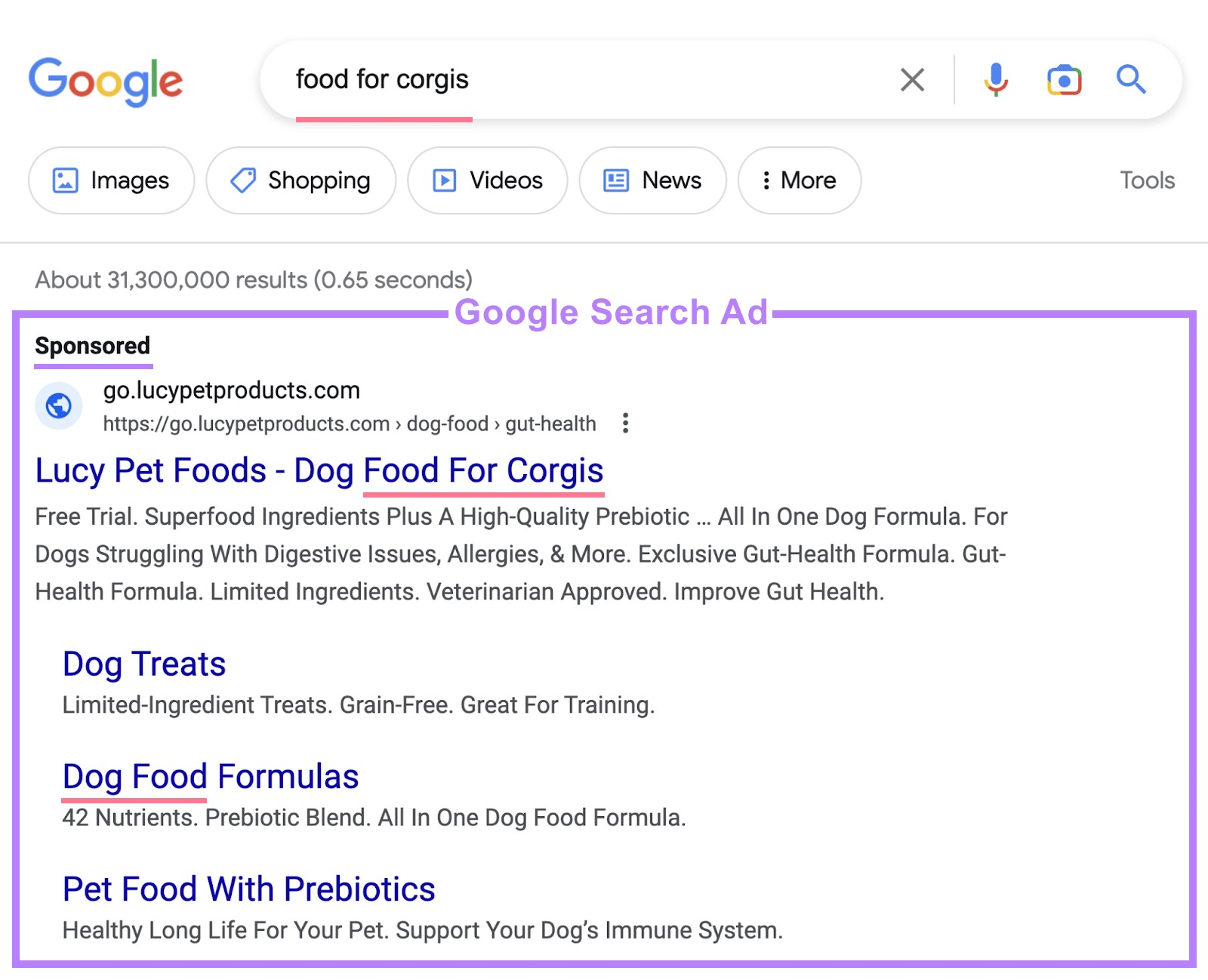Open the Lucy Pet Foods ad headline
Image resolution: width=1208 pixels, height=980 pixels.
coord(319,470)
